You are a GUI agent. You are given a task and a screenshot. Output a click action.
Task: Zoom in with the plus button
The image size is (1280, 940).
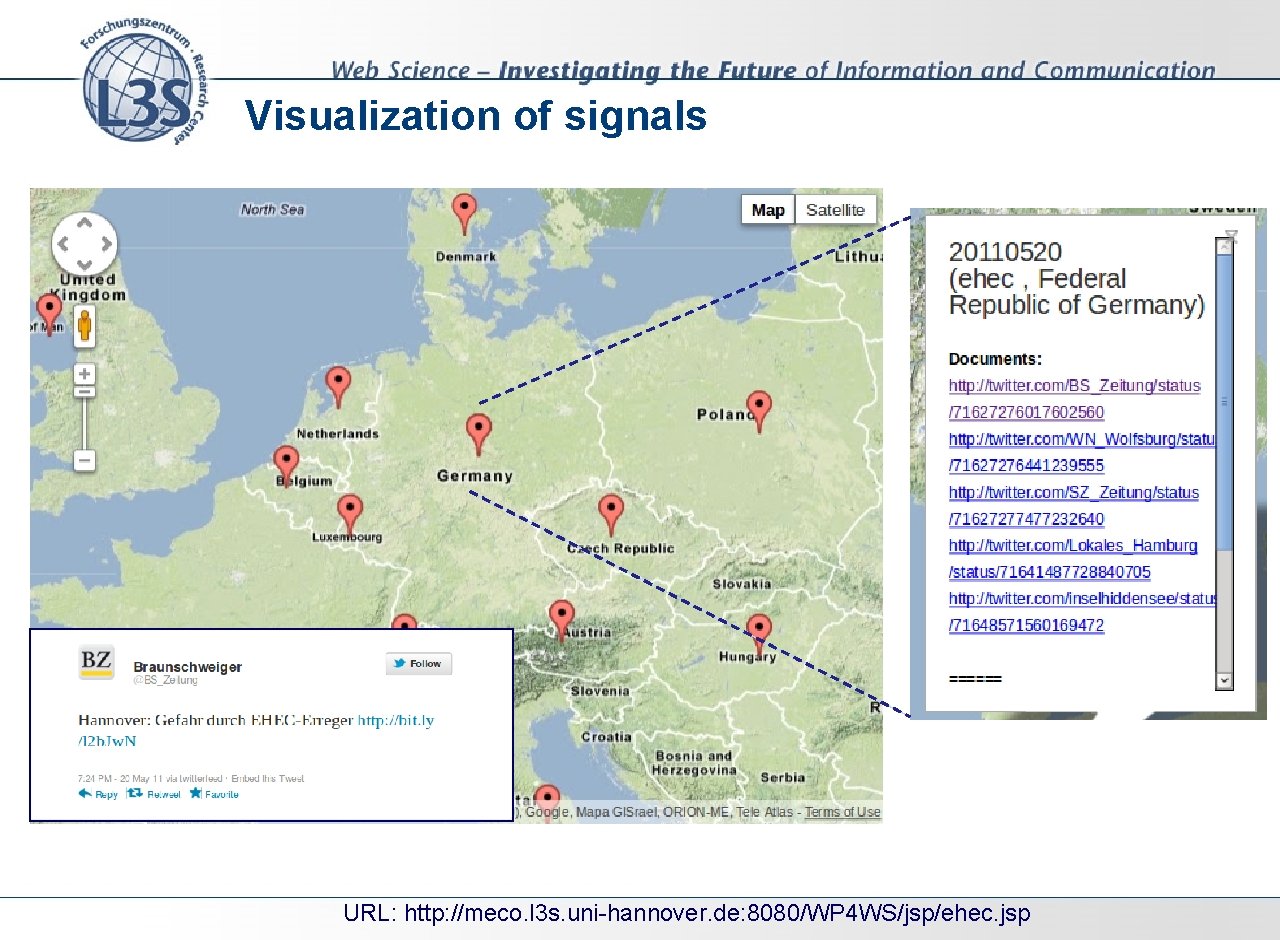(85, 374)
